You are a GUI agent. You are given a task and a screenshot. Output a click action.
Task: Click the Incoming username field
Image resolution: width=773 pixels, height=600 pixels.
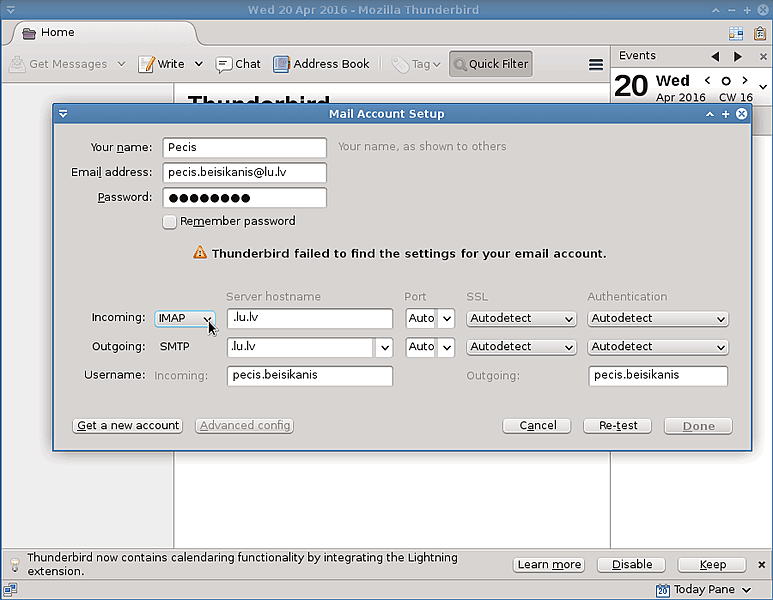pyautogui.click(x=310, y=376)
